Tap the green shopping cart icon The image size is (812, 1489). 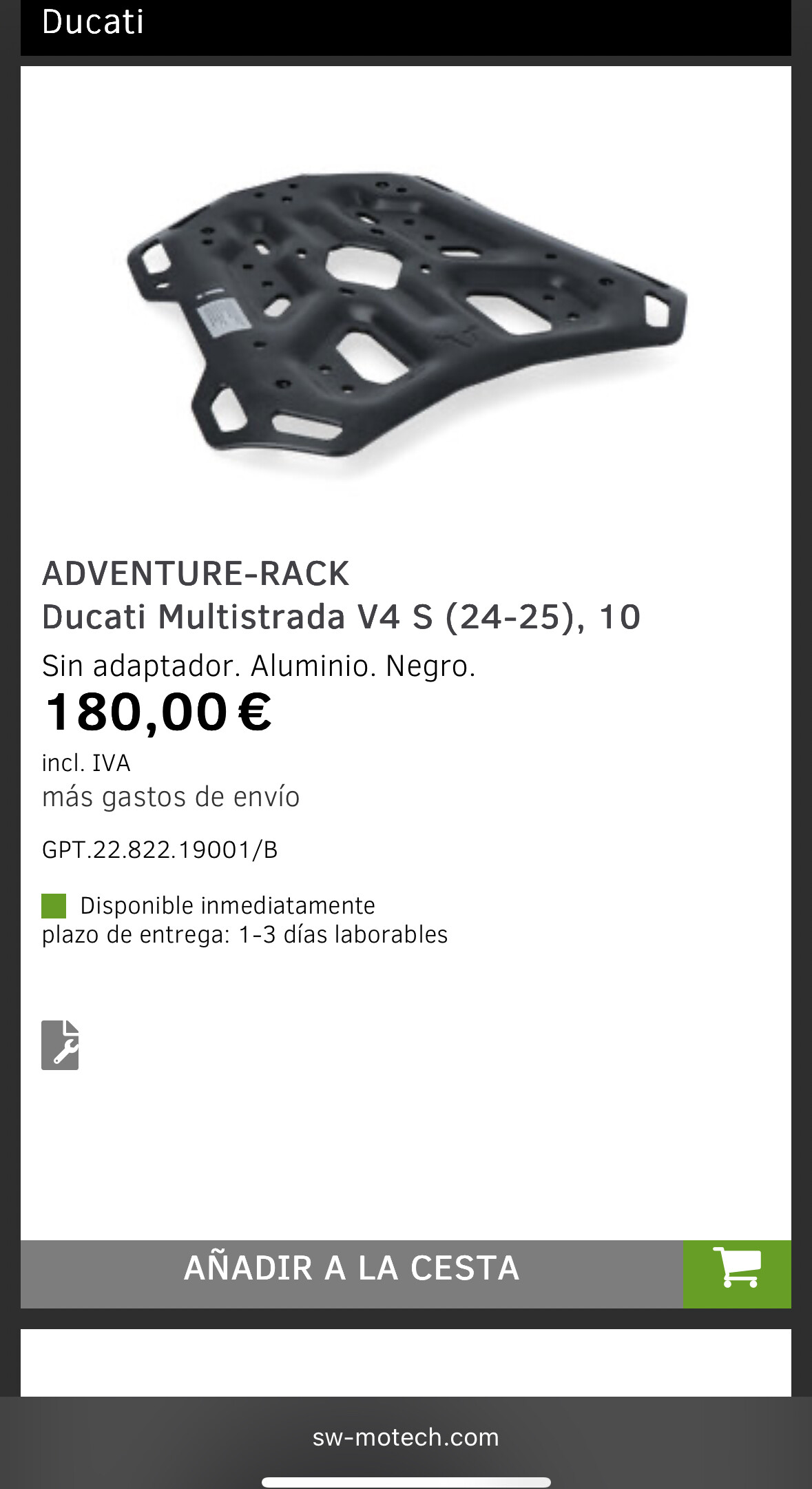(737, 1274)
